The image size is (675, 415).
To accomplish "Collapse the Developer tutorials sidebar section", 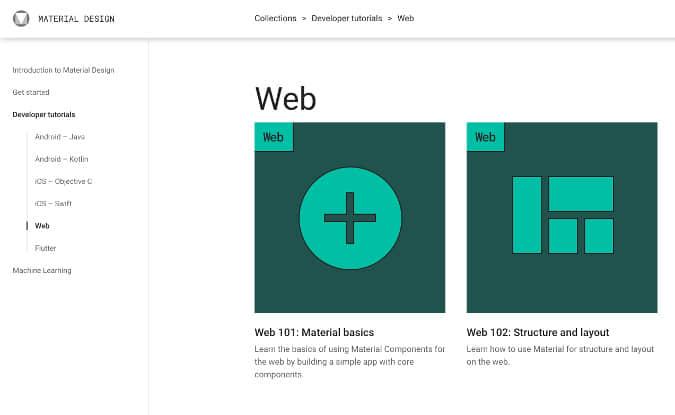I will [x=43, y=115].
